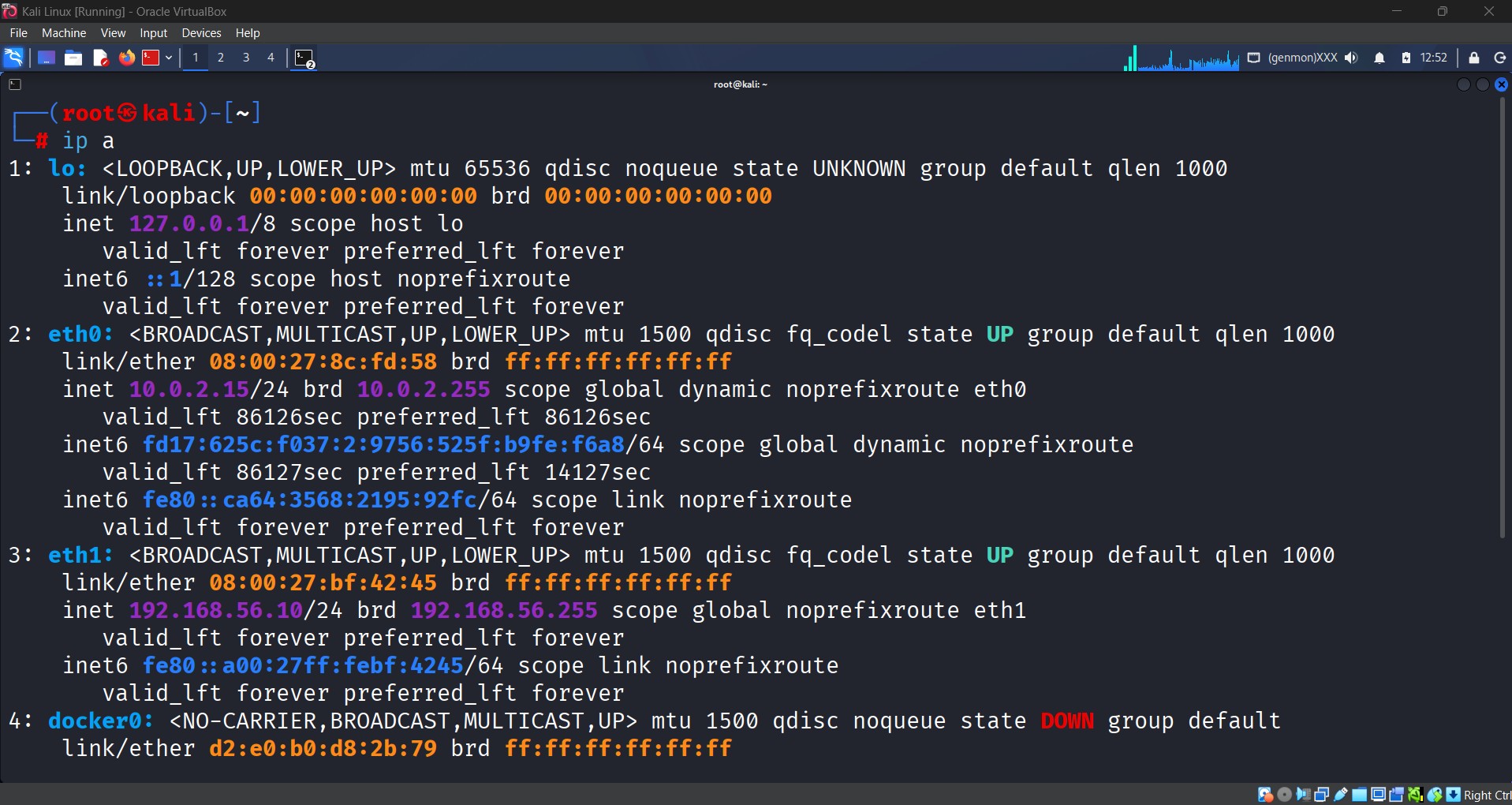Screen dimensions: 1512x805
Task: Click MAC address 08:00:27:8c:fd:58
Action: click(323, 361)
